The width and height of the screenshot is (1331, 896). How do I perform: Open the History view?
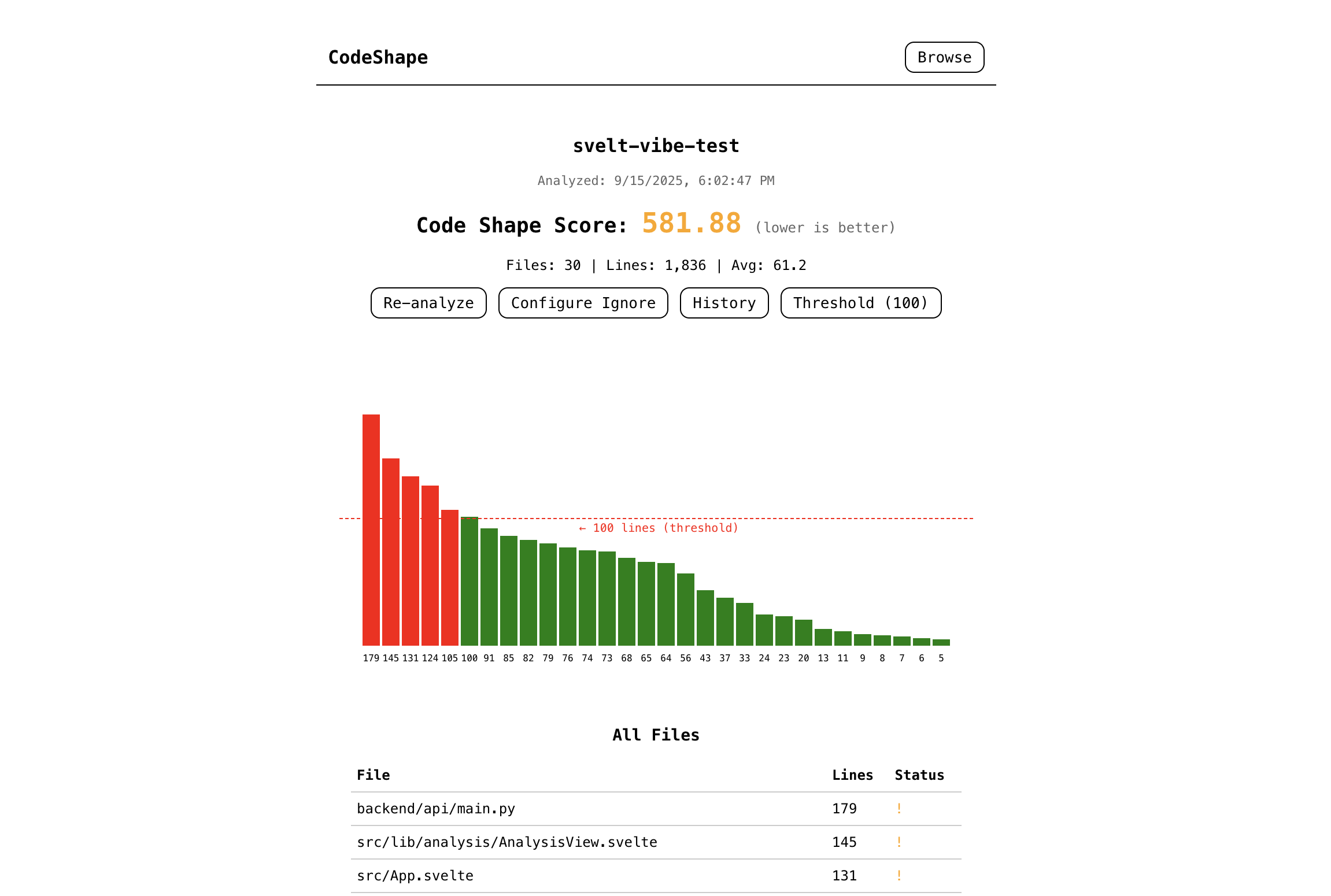coord(724,303)
